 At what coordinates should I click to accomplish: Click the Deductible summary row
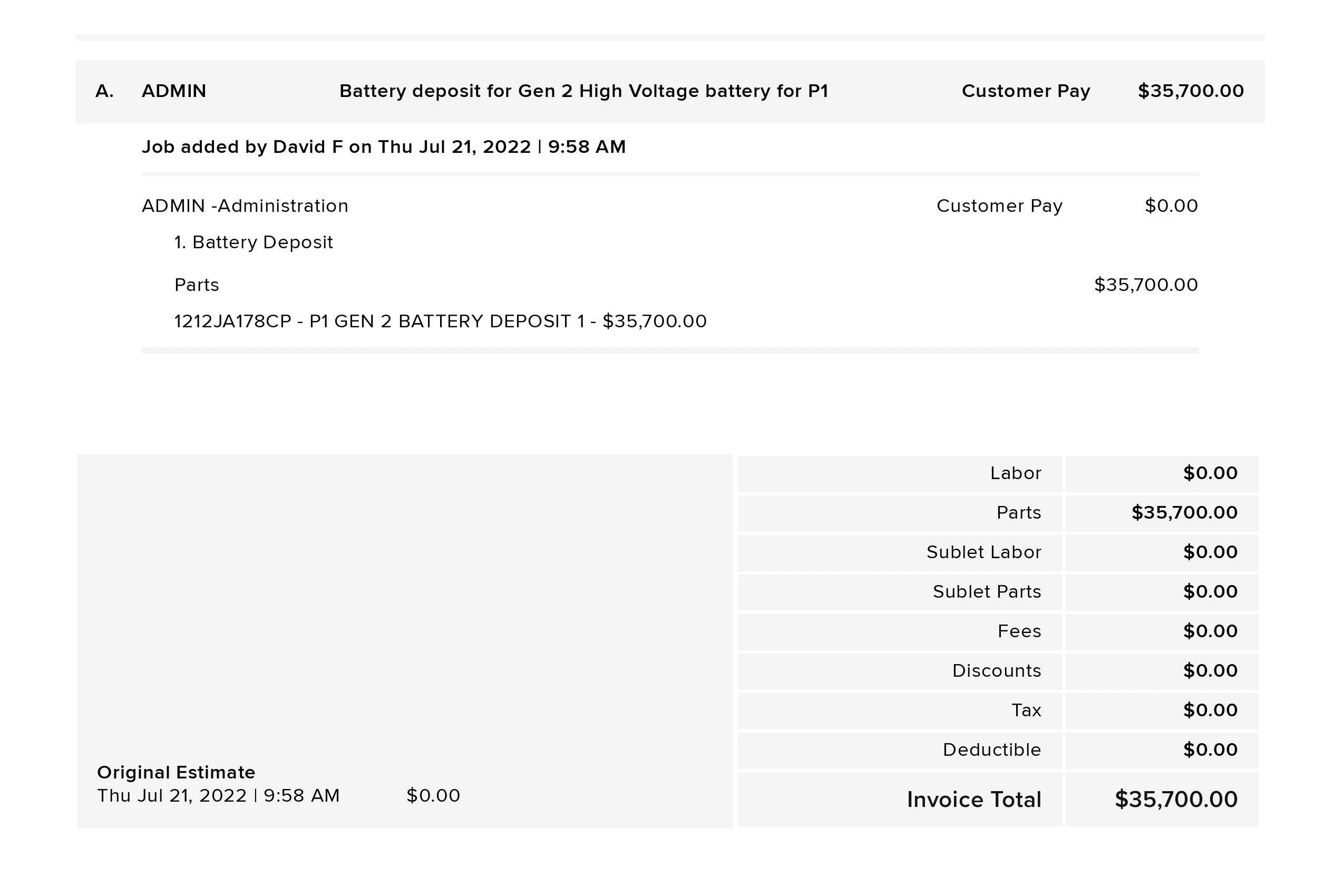[998, 749]
